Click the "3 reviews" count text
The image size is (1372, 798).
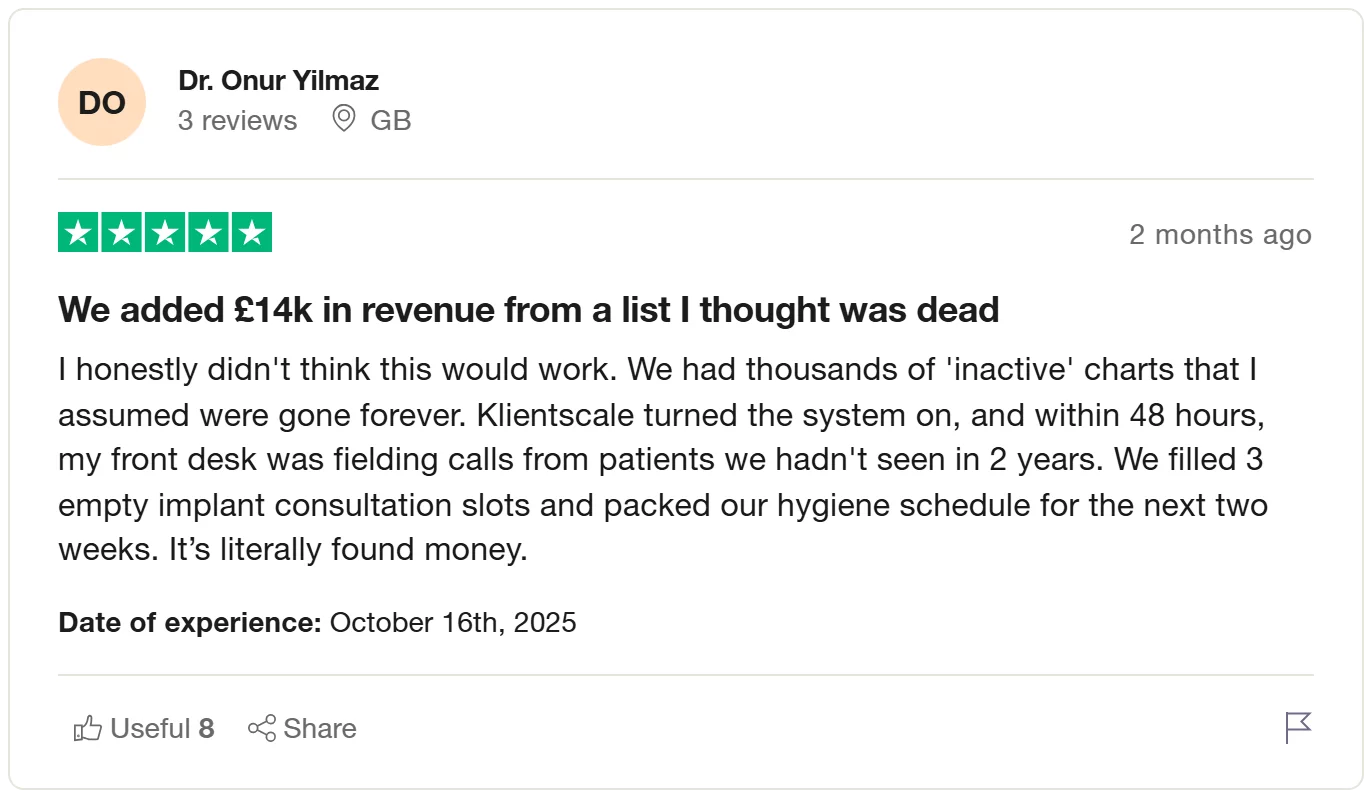[x=237, y=121]
